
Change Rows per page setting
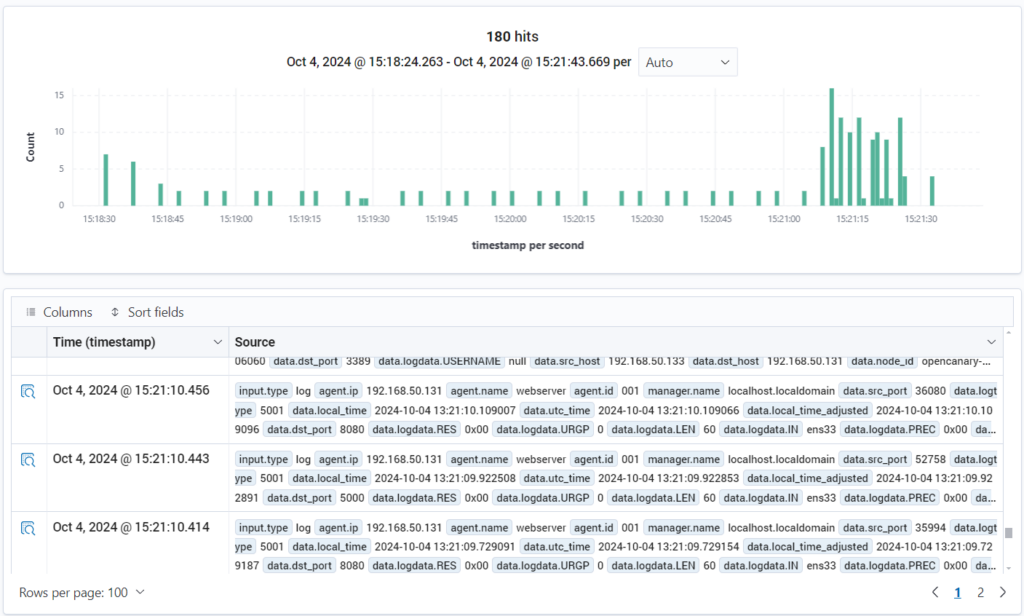(82, 592)
